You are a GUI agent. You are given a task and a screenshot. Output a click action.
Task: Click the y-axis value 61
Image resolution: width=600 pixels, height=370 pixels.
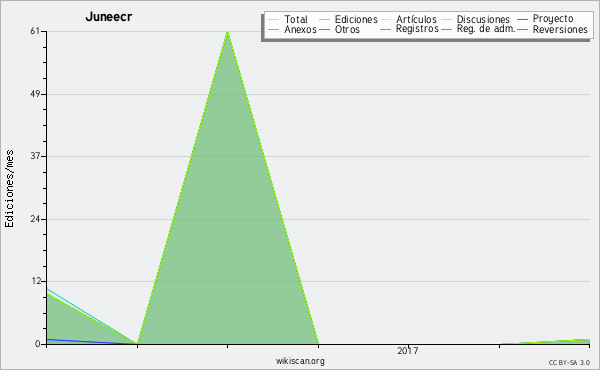(x=35, y=31)
